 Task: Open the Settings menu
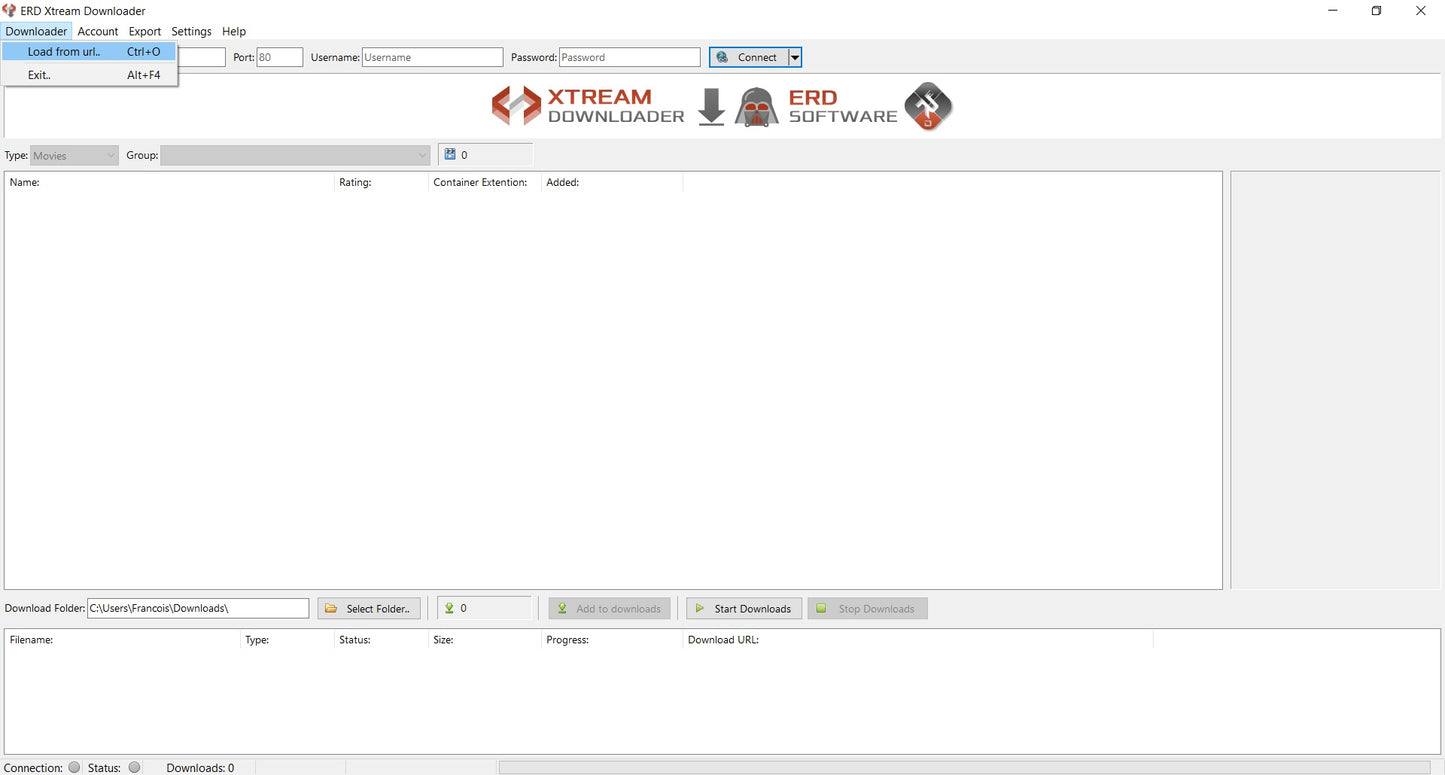point(191,31)
